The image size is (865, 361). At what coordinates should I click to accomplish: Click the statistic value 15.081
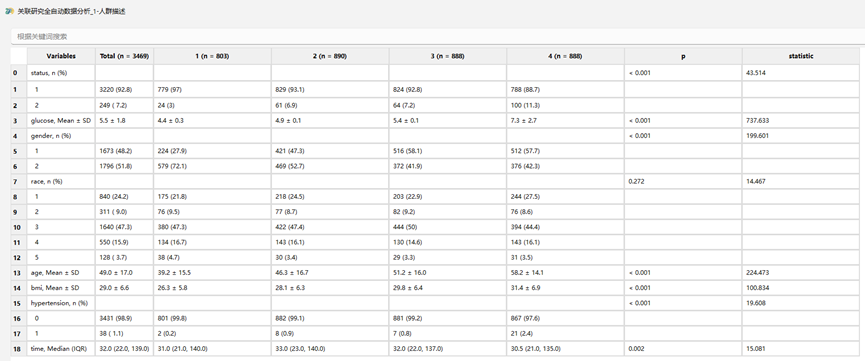point(801,349)
